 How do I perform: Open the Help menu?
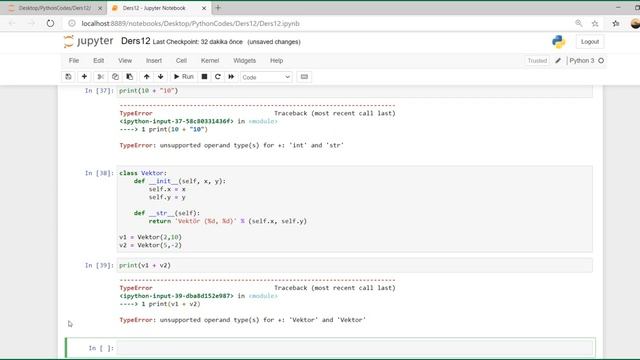[x=276, y=60]
